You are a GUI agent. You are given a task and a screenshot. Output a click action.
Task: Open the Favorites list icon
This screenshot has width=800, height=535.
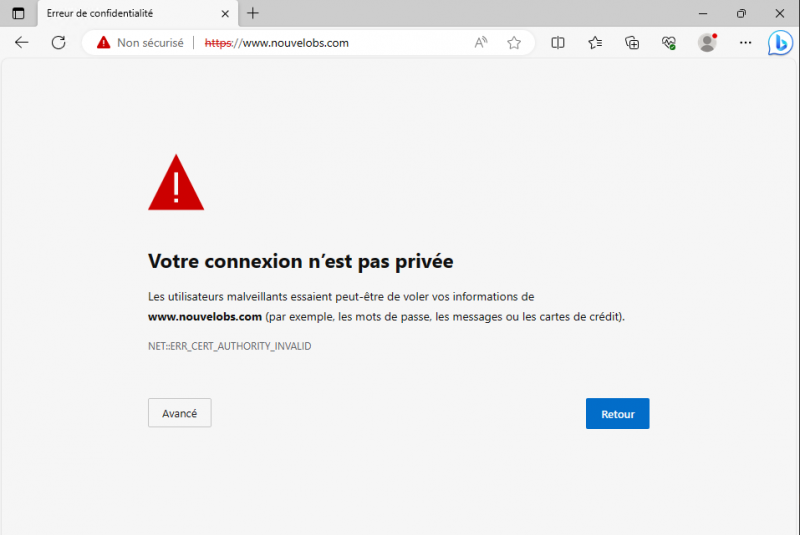pyautogui.click(x=595, y=43)
